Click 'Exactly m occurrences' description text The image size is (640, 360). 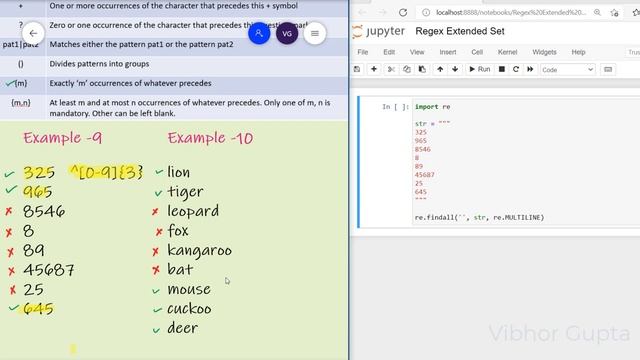click(x=130, y=83)
